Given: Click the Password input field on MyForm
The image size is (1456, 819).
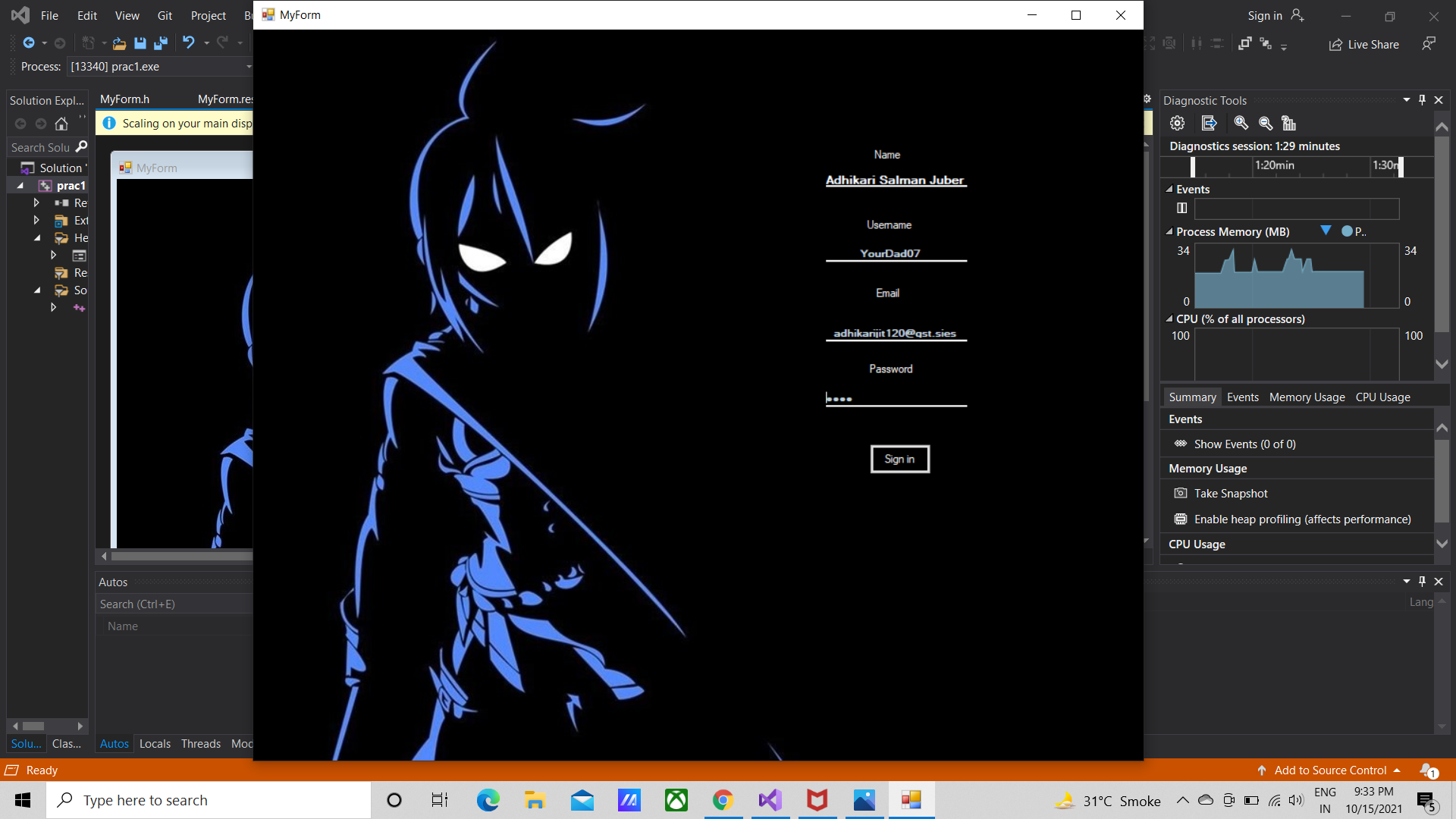Looking at the screenshot, I should pyautogui.click(x=895, y=398).
